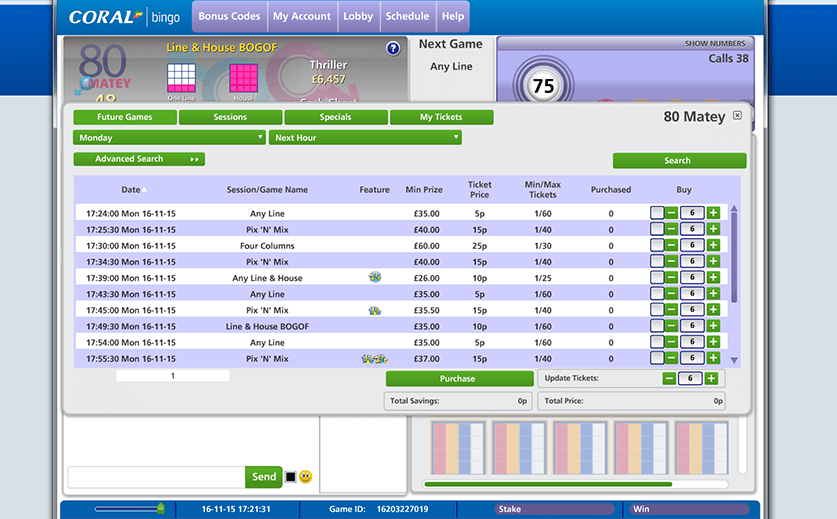Tick the buy checkbox for 17:43:30 Any Line

(x=657, y=293)
